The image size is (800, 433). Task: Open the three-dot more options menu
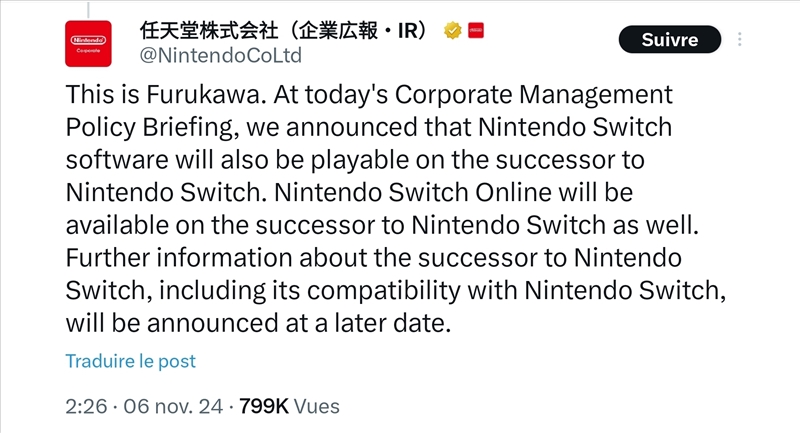[x=740, y=40]
